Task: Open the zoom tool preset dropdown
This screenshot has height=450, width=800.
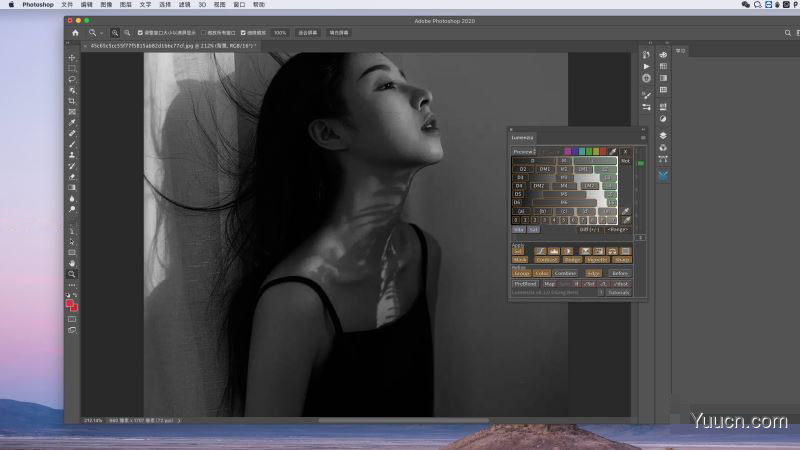Action: point(96,33)
